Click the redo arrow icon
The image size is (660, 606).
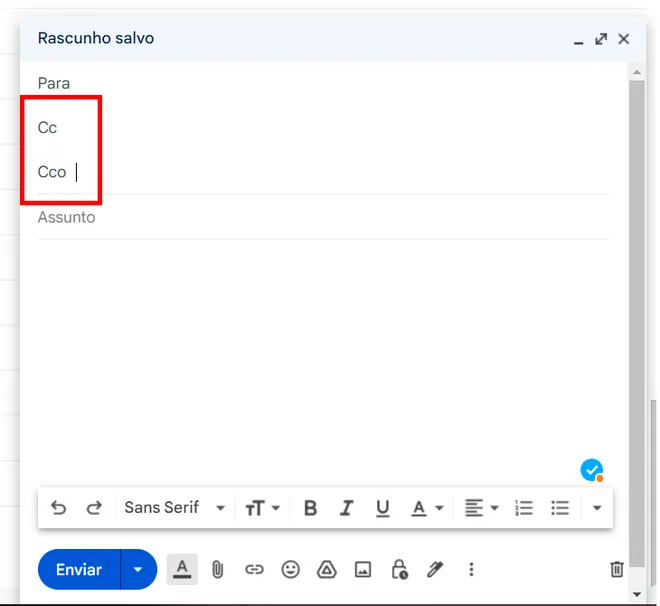point(94,508)
